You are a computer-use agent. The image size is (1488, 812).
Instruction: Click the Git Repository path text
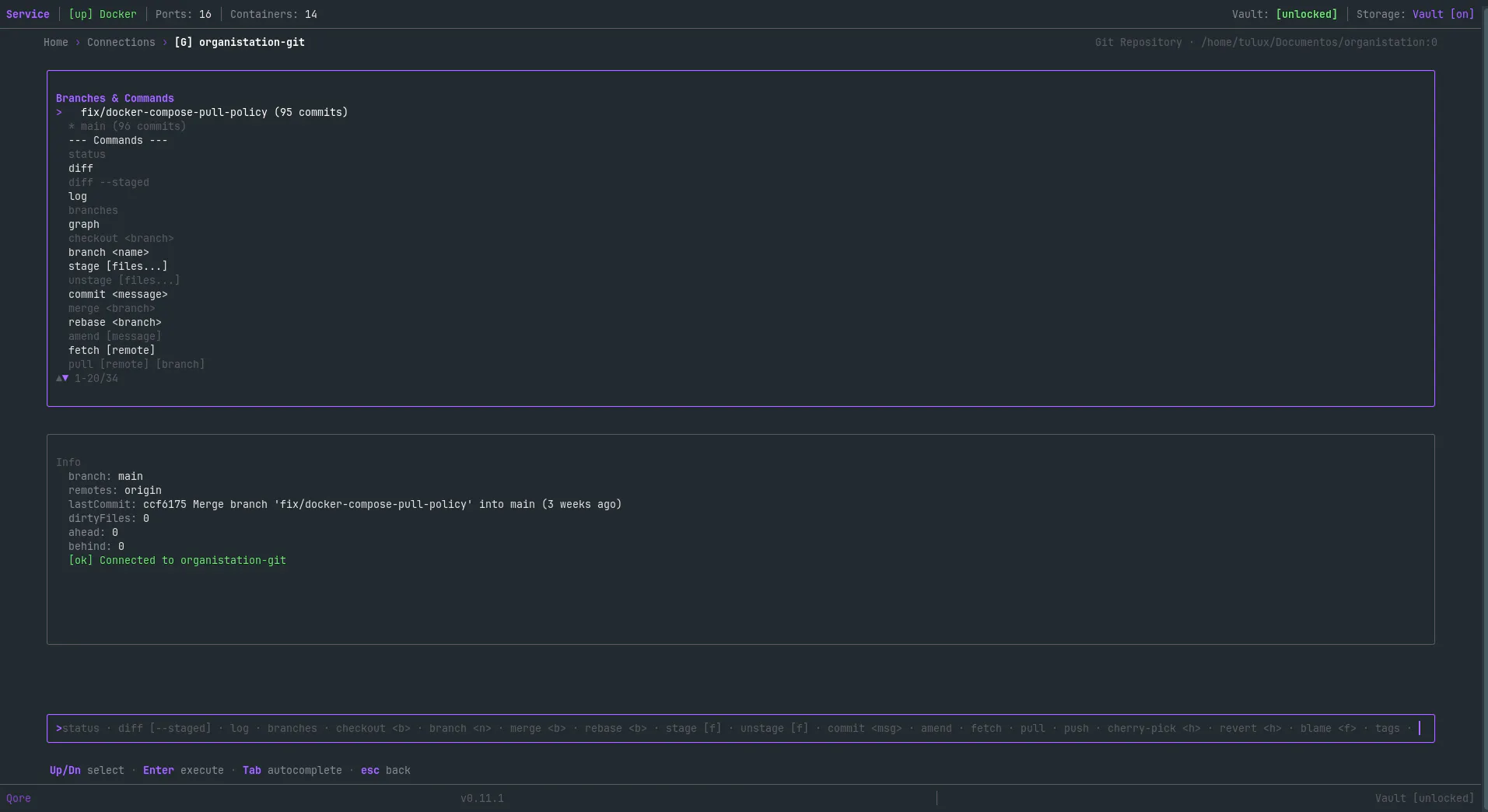1266,42
